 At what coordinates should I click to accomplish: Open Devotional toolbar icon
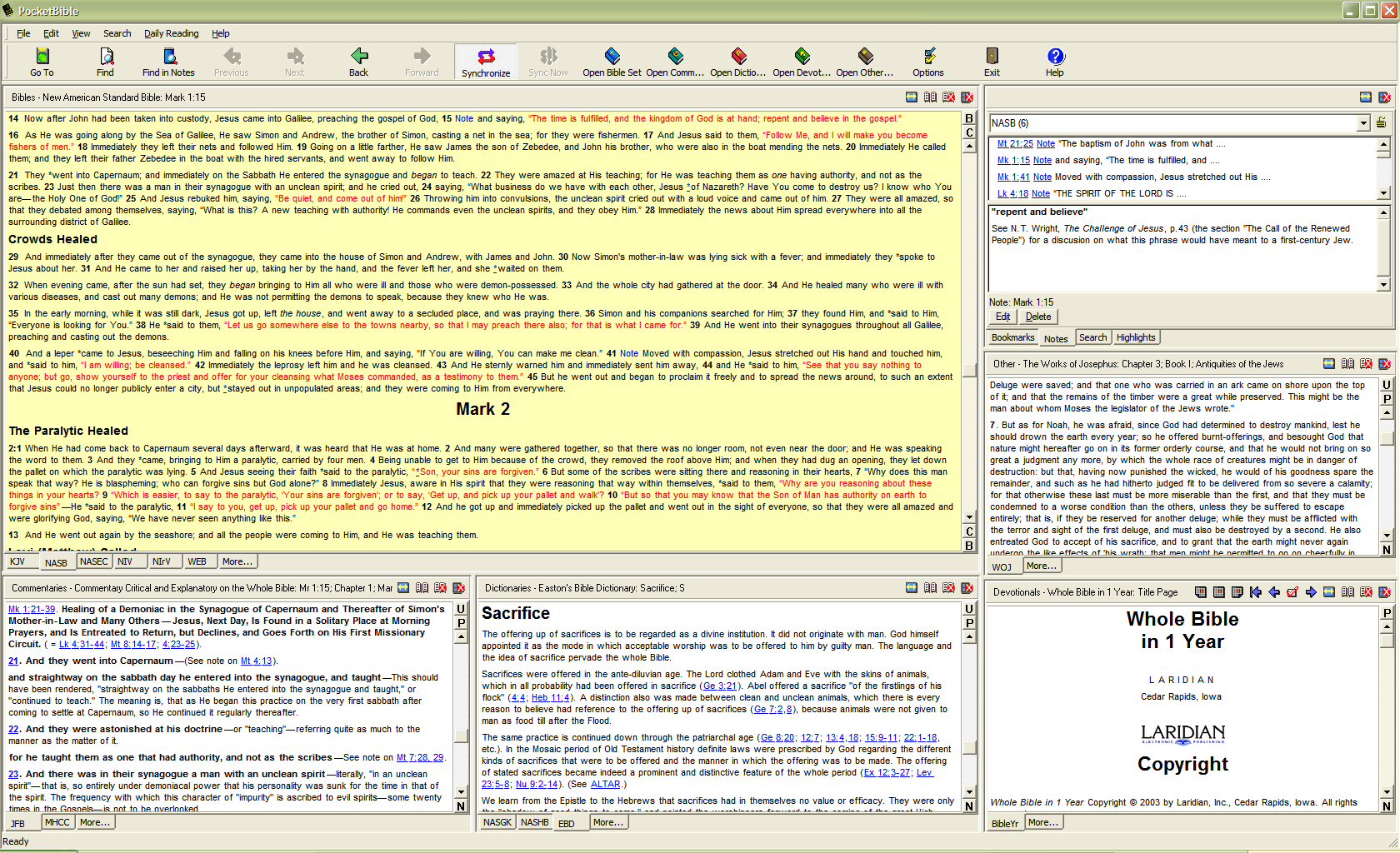802,62
